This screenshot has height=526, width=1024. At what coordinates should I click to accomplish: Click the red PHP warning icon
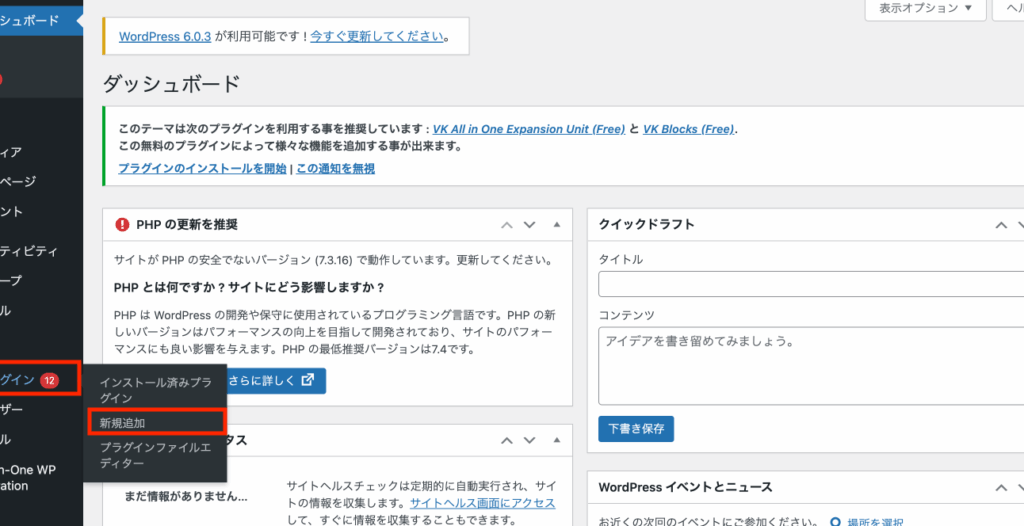(x=122, y=225)
